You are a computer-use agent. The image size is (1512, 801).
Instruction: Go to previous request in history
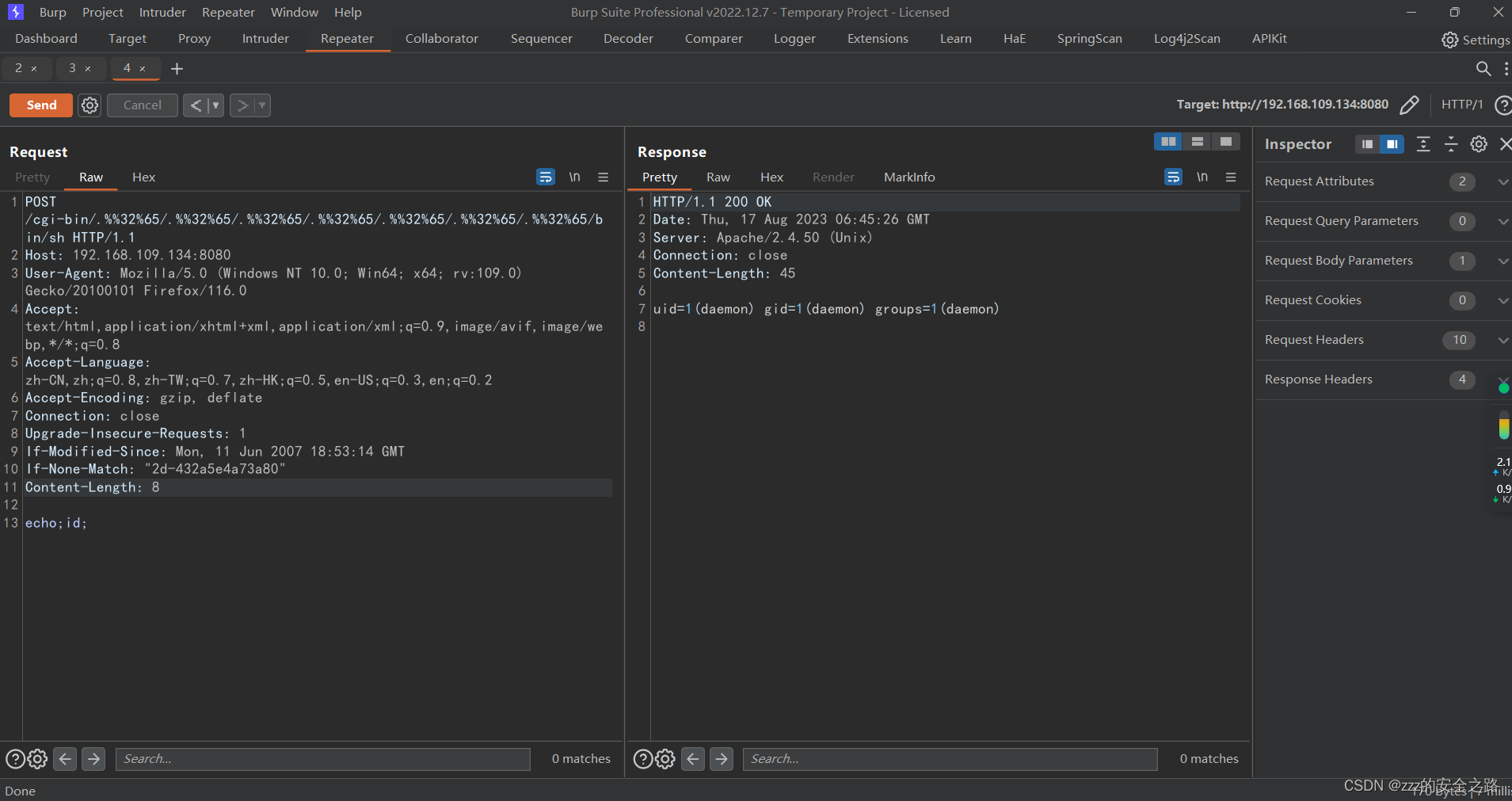pyautogui.click(x=196, y=105)
